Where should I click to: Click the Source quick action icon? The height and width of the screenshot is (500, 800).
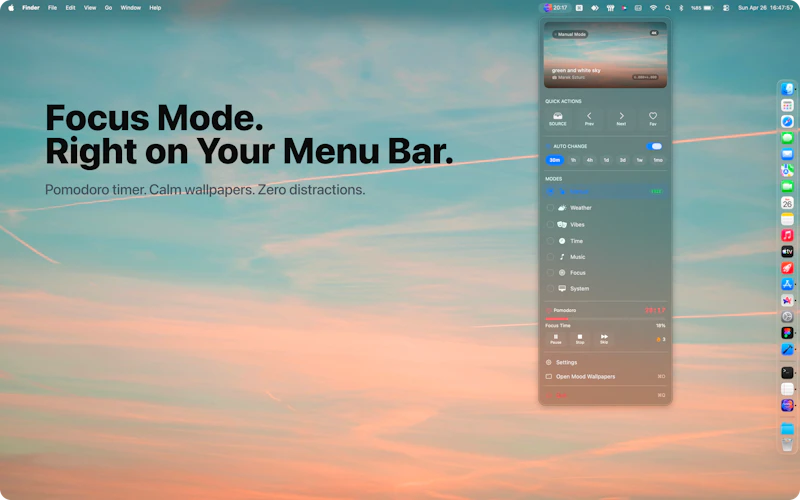[x=558, y=118]
